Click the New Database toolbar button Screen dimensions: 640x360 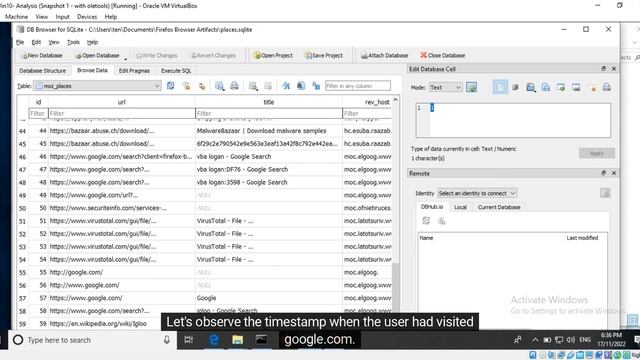42,56
